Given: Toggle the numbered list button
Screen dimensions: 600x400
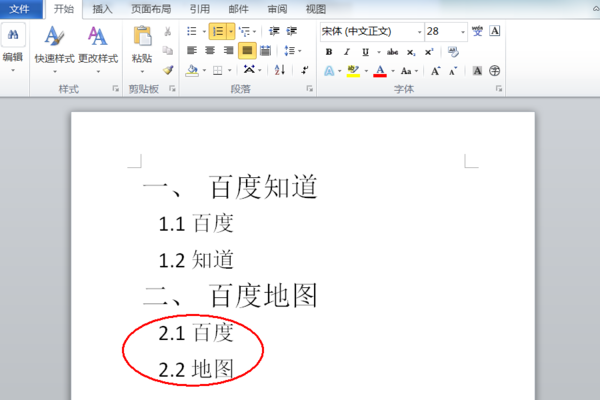Looking at the screenshot, I should [218, 31].
